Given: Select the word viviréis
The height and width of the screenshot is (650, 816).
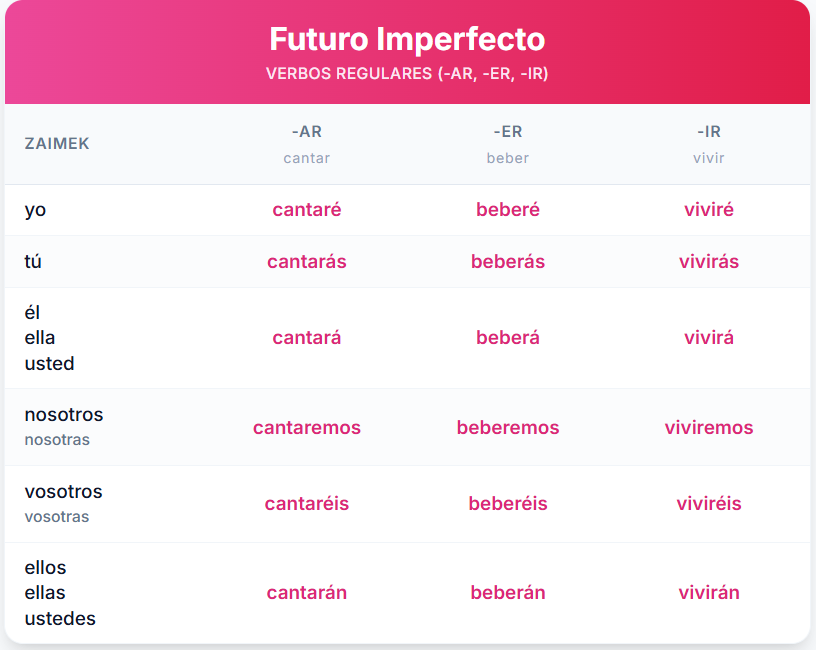Looking at the screenshot, I should click(709, 504).
